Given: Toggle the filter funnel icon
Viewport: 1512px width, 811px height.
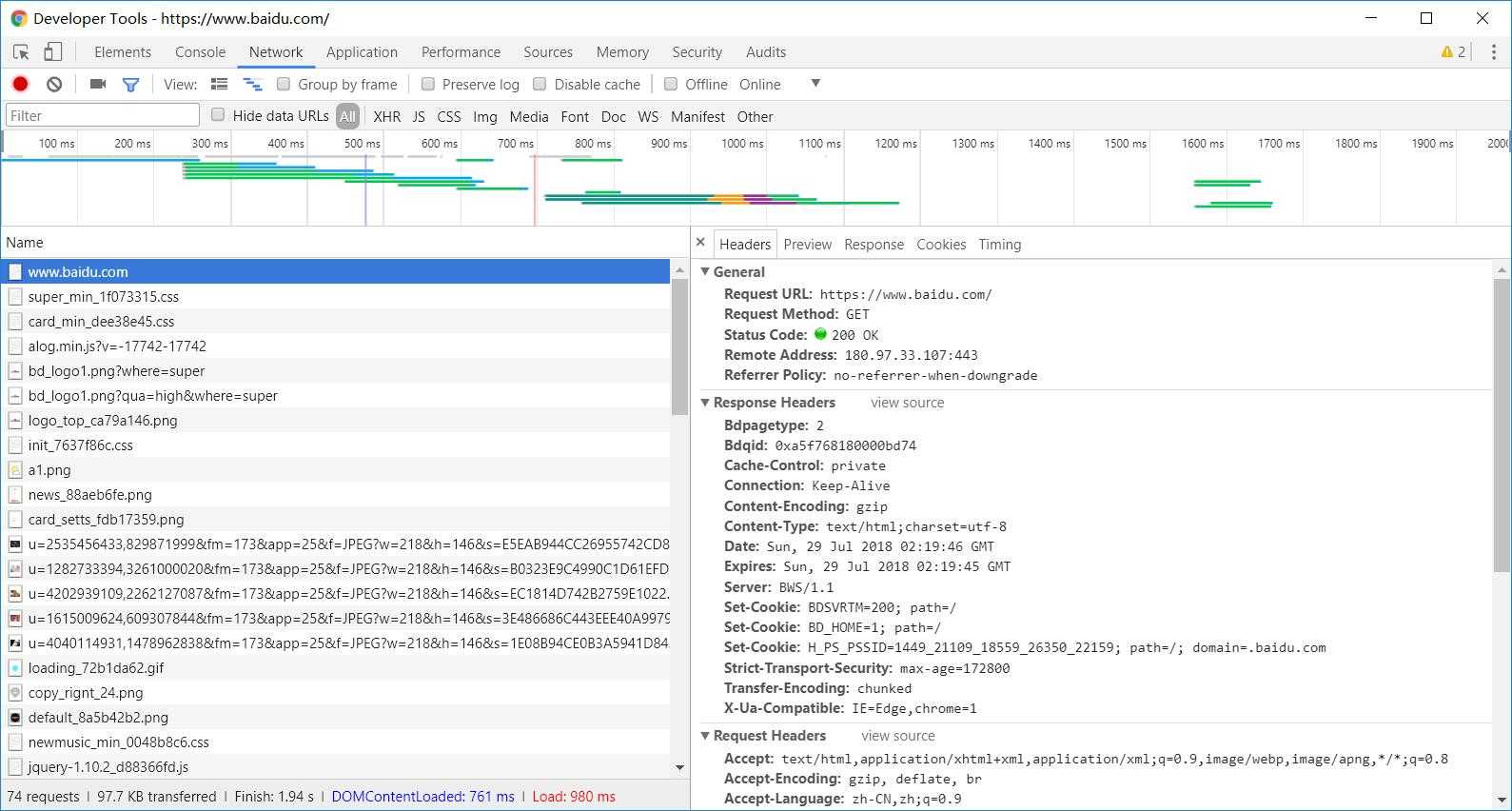Looking at the screenshot, I should (x=130, y=84).
